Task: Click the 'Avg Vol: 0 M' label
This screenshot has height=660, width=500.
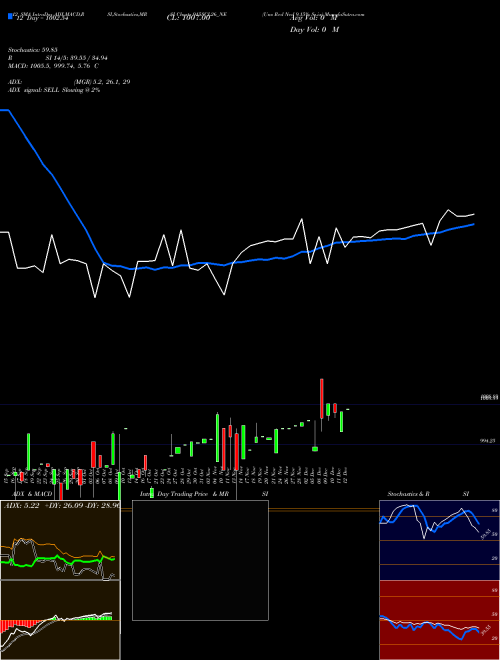Action: tap(313, 19)
